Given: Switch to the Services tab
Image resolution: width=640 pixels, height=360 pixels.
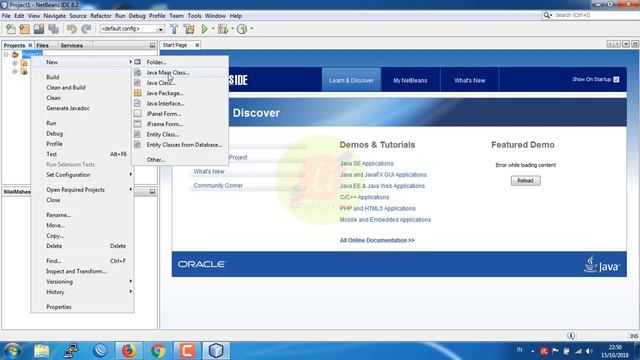Looking at the screenshot, I should tap(71, 45).
